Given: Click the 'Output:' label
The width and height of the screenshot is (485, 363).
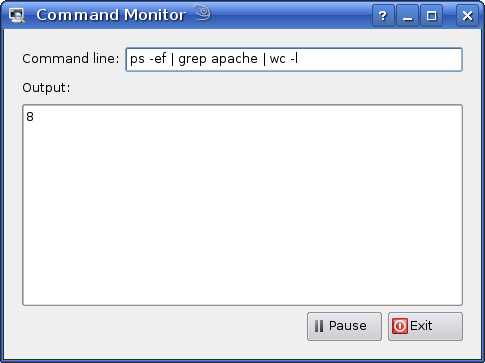Looking at the screenshot, I should coord(46,88).
